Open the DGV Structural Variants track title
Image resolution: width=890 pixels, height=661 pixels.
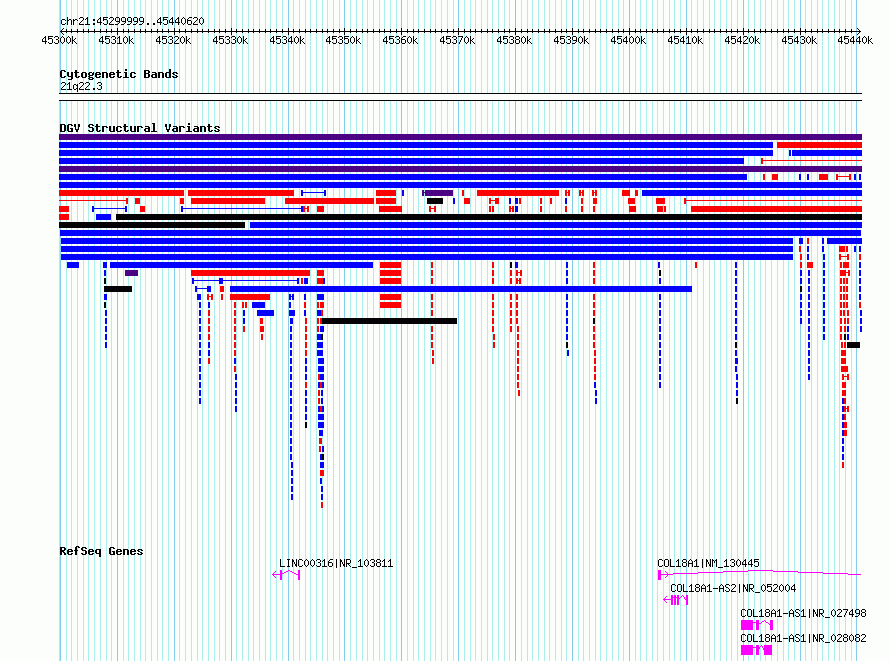(x=140, y=128)
